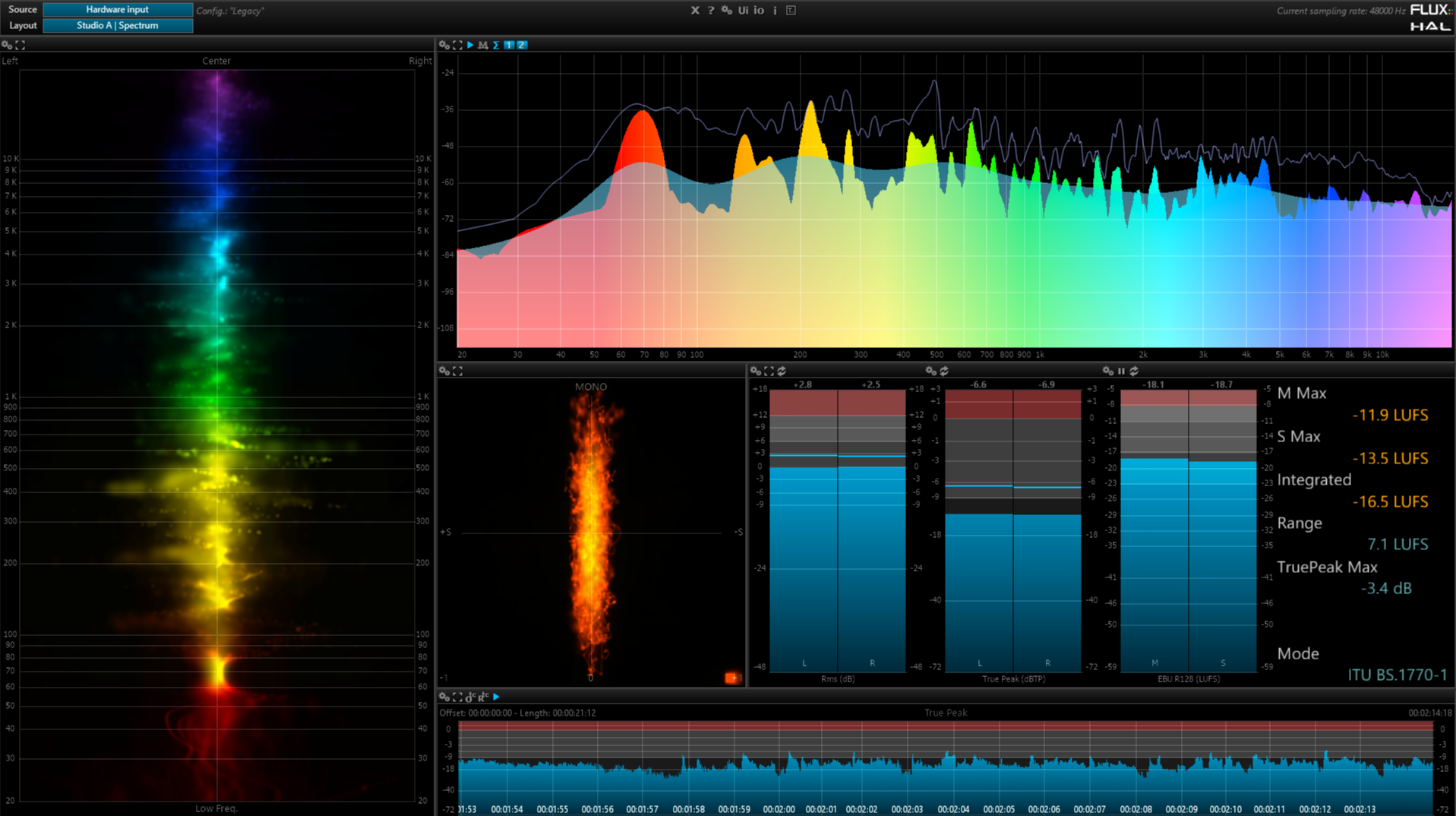Select the M curve icon in spectrum toolbar
The height and width of the screenshot is (816, 1456).
pyautogui.click(x=482, y=45)
